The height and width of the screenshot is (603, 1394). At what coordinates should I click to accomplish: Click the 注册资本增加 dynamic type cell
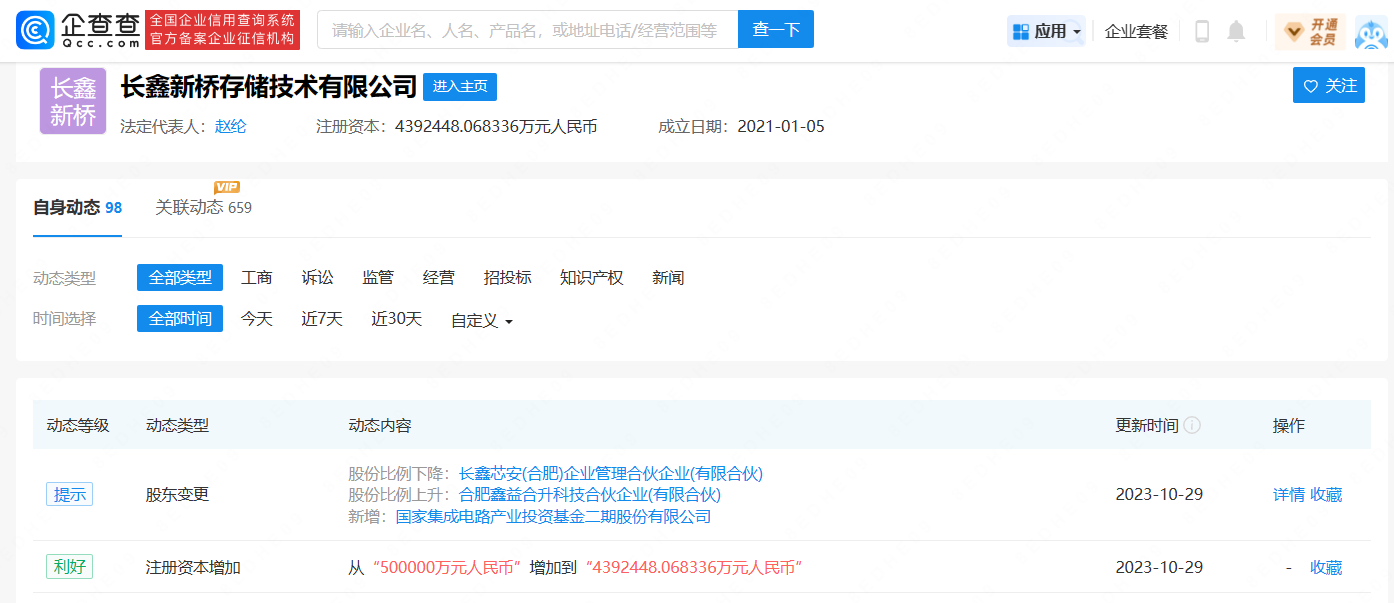click(194, 567)
